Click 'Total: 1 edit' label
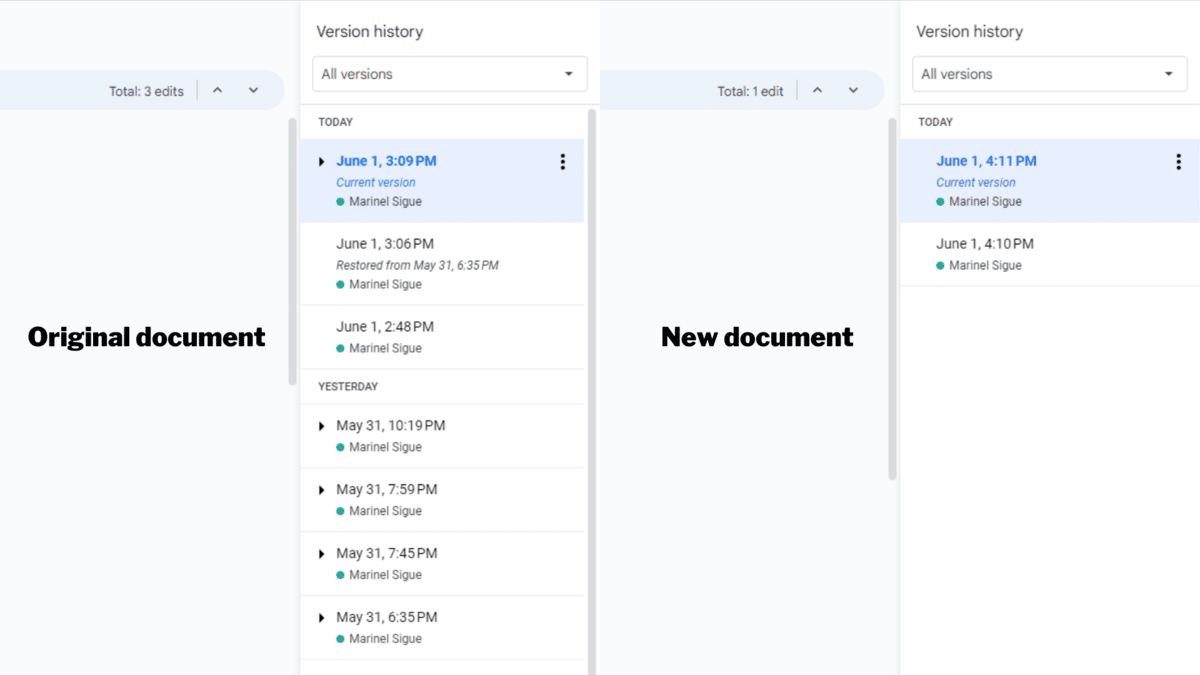Viewport: 1200px width, 675px height. (x=750, y=91)
